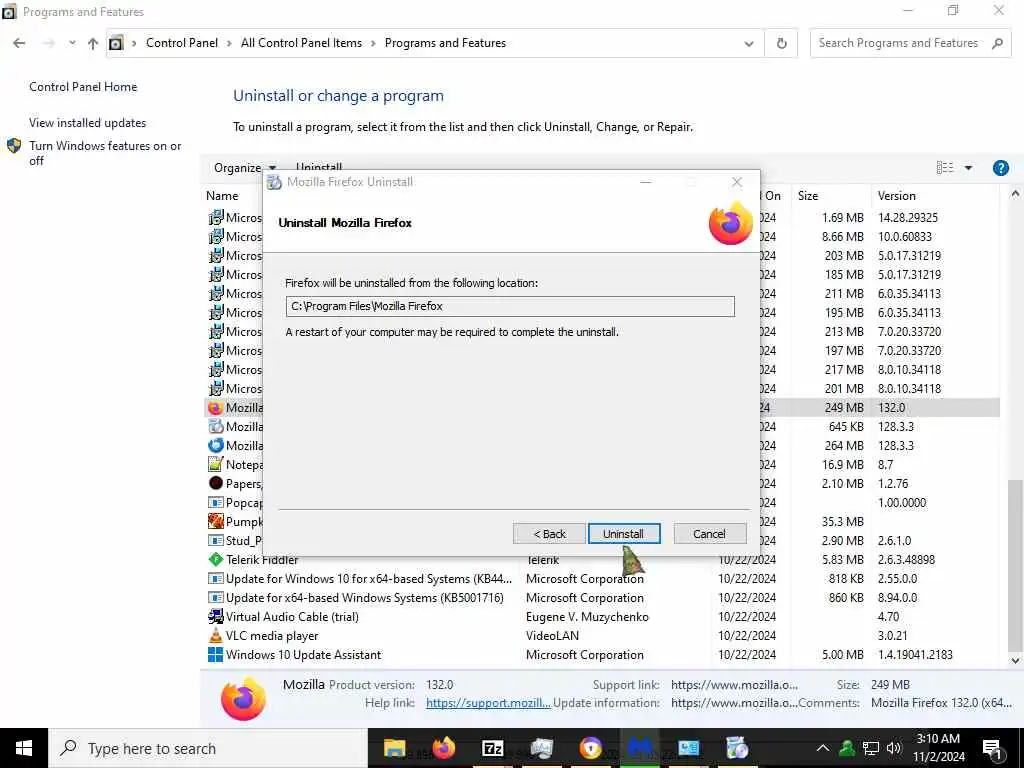Show hidden system tray icons
Viewport: 1024px width, 768px height.
pyautogui.click(x=823, y=748)
